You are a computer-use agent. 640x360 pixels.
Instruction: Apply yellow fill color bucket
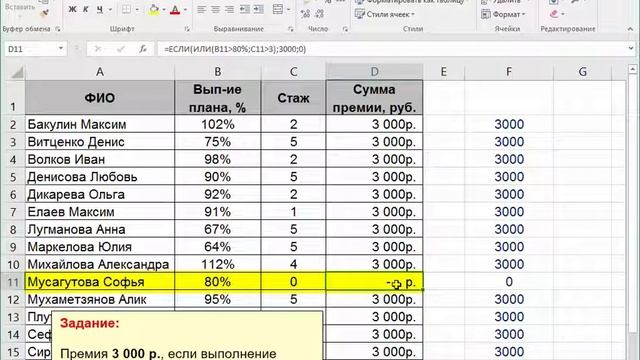tap(154, 9)
